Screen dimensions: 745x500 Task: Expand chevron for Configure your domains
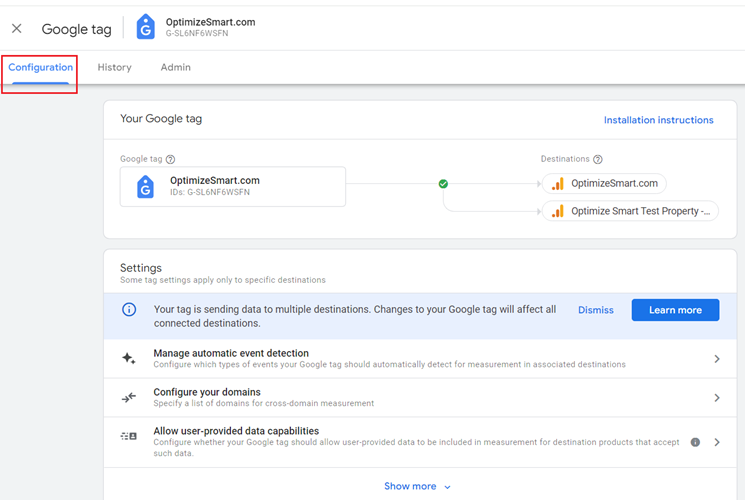(717, 398)
